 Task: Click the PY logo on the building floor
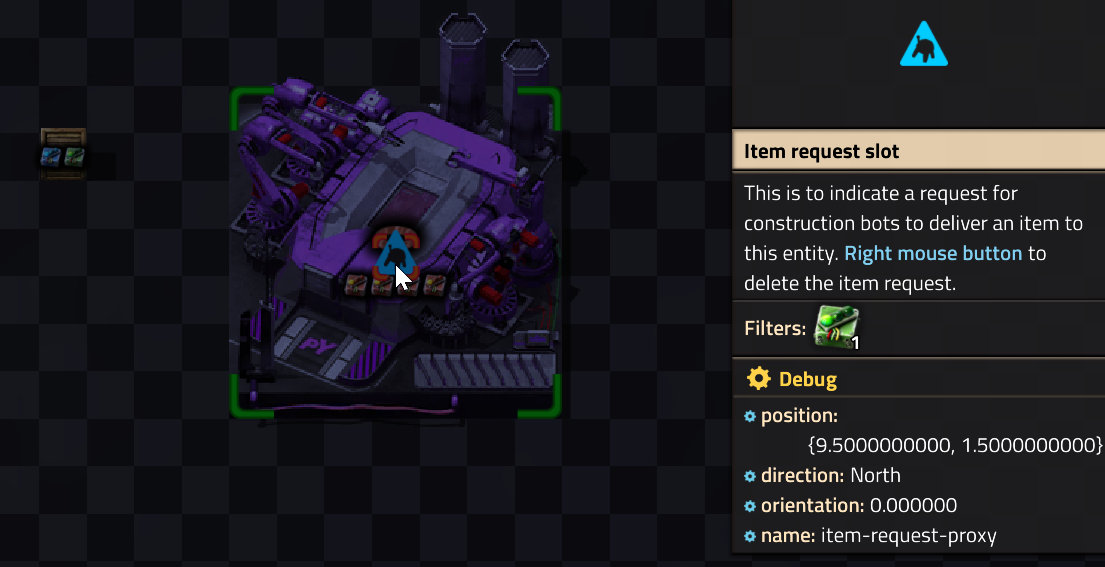[317, 345]
